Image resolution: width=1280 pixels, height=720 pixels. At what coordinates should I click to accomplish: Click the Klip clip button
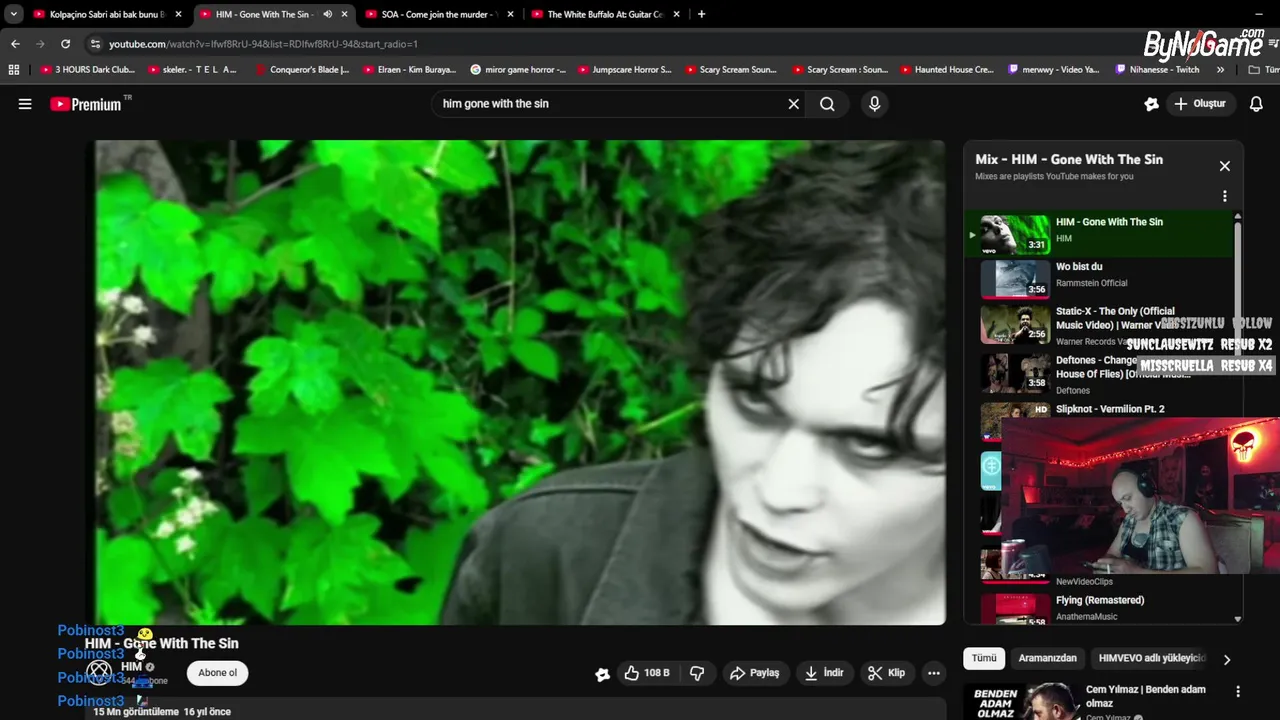click(x=886, y=673)
